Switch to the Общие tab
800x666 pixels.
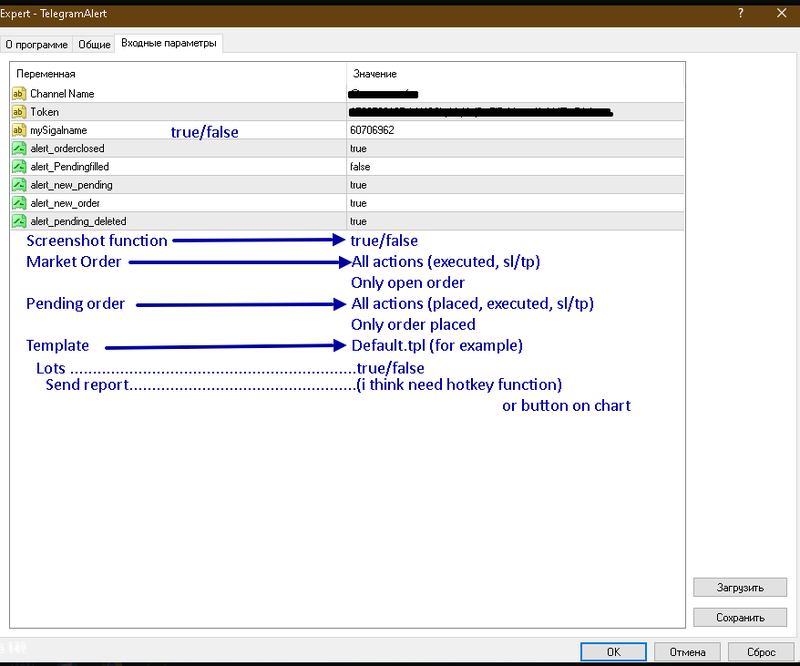click(94, 44)
